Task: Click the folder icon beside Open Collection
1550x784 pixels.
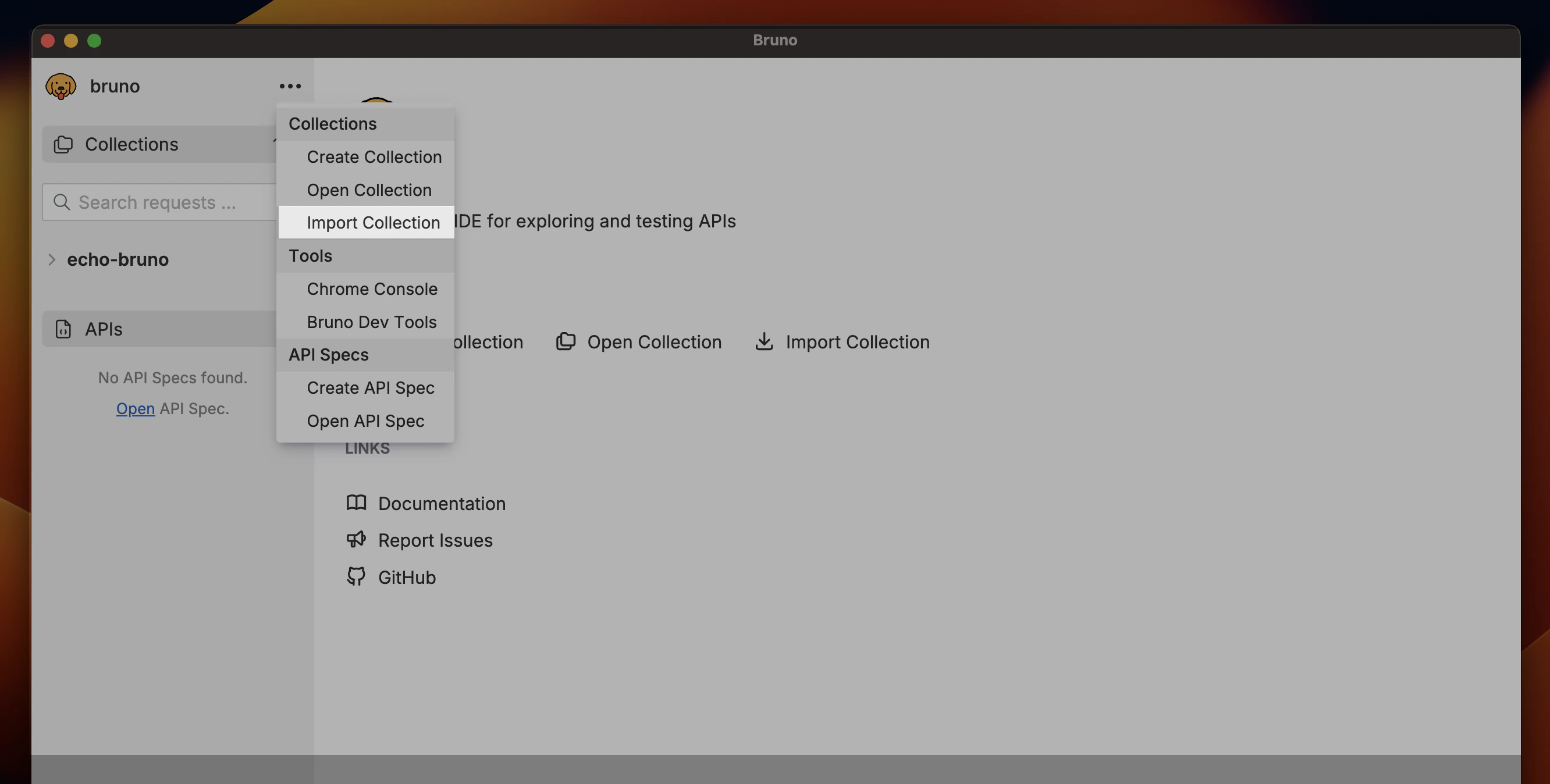Action: [x=566, y=341]
